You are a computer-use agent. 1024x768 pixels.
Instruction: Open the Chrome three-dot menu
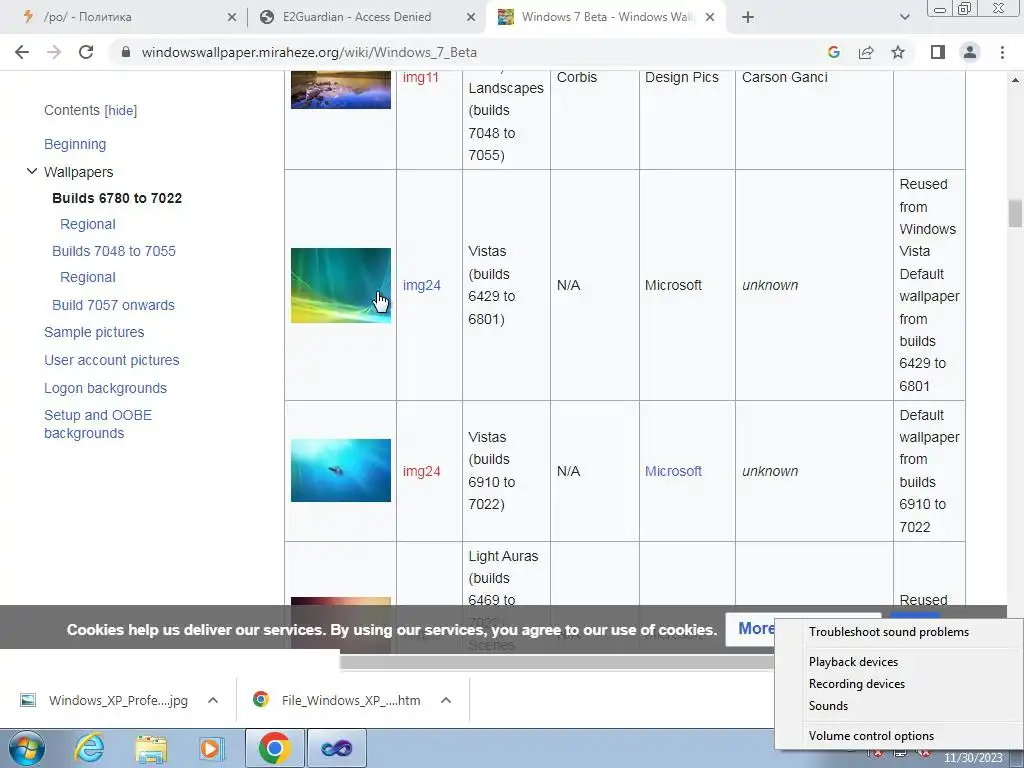point(1002,52)
